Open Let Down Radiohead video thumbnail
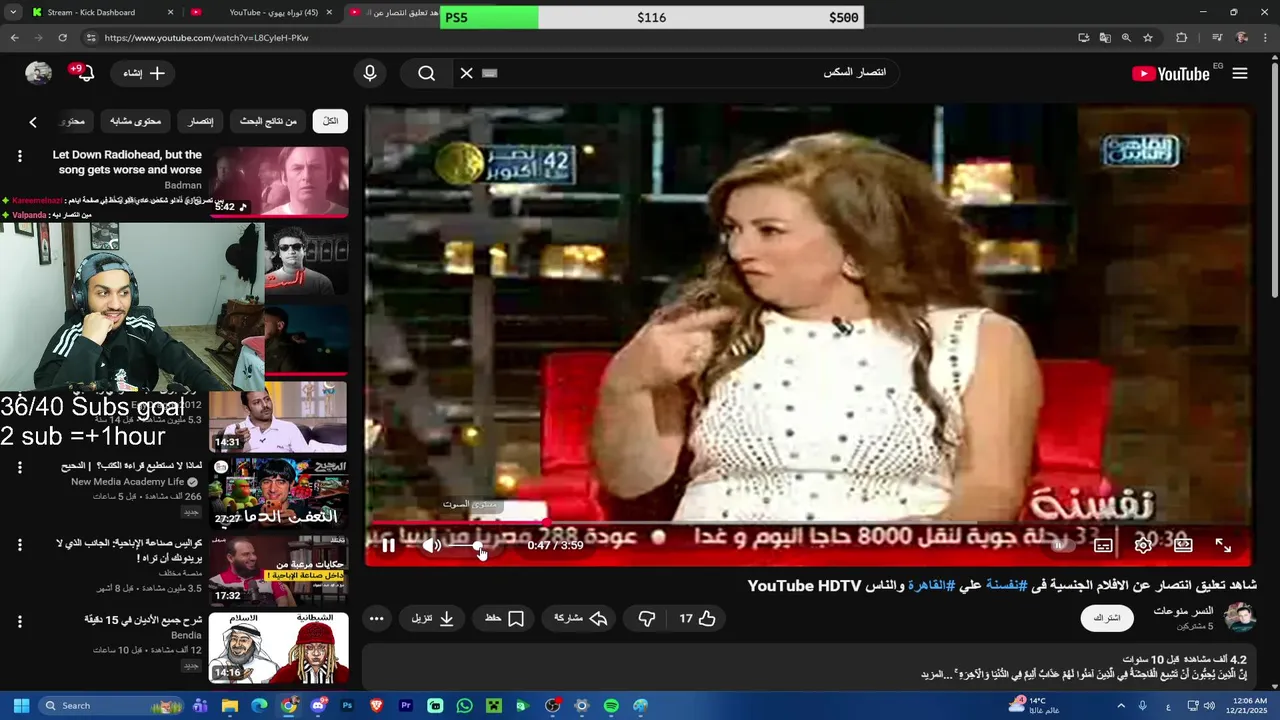 tap(279, 182)
